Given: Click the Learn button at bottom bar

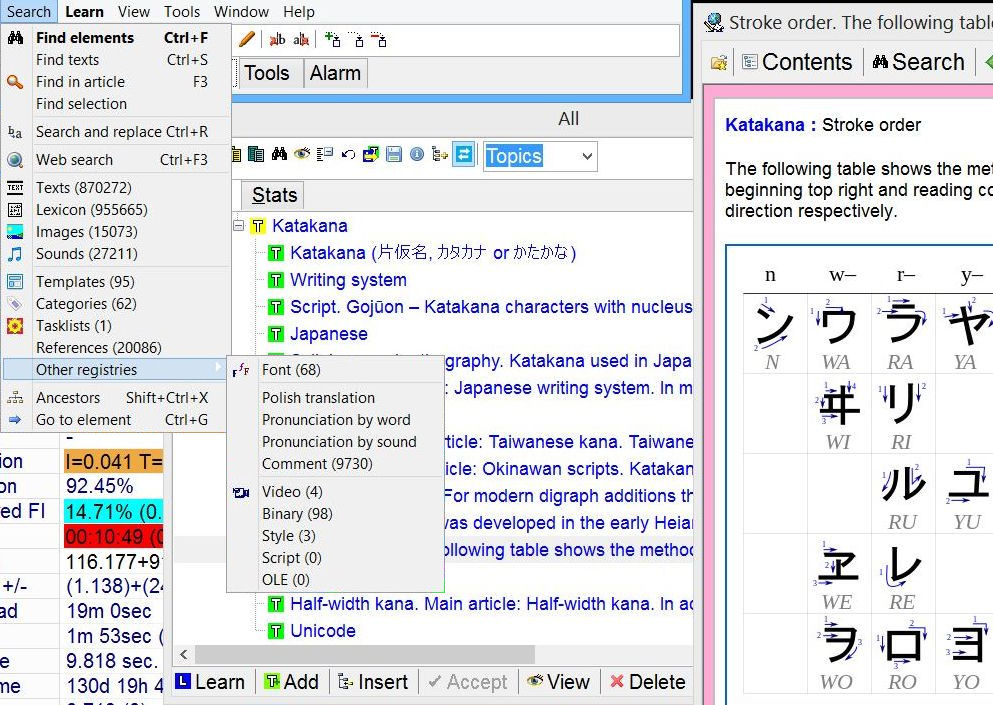Looking at the screenshot, I should click(211, 682).
